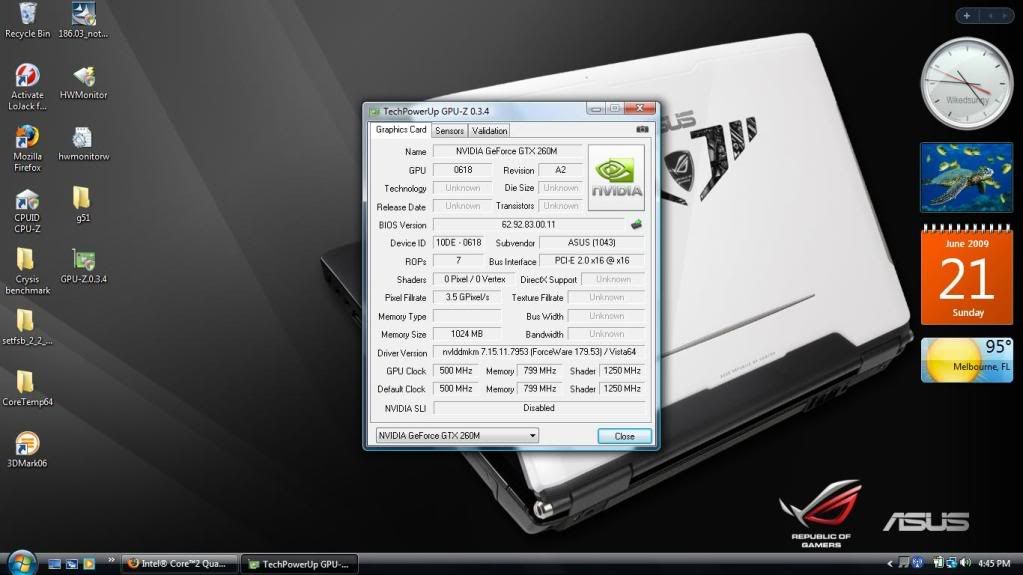Expand hidden system tray icons arrow
The height and width of the screenshot is (575, 1023).
888,564
